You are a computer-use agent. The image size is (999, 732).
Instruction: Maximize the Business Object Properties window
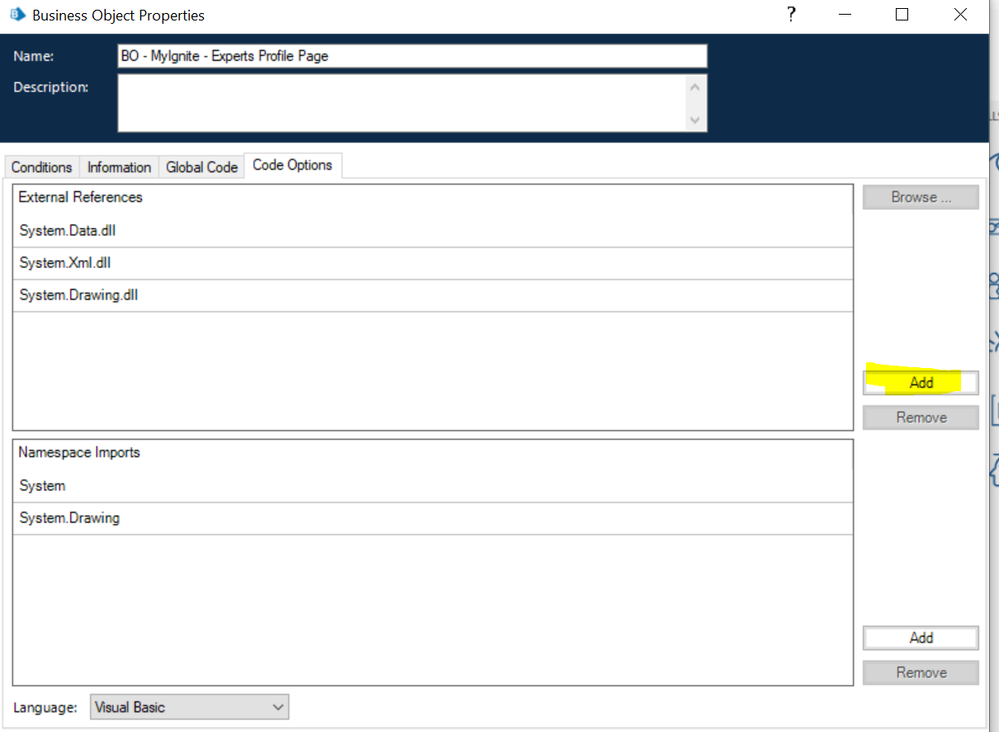tap(902, 14)
